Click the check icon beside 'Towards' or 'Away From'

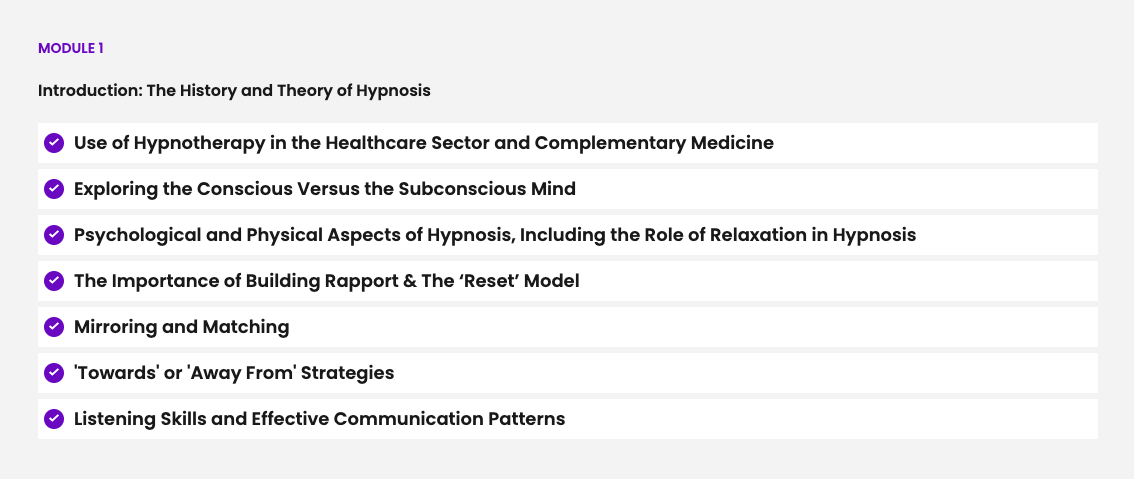tap(54, 373)
